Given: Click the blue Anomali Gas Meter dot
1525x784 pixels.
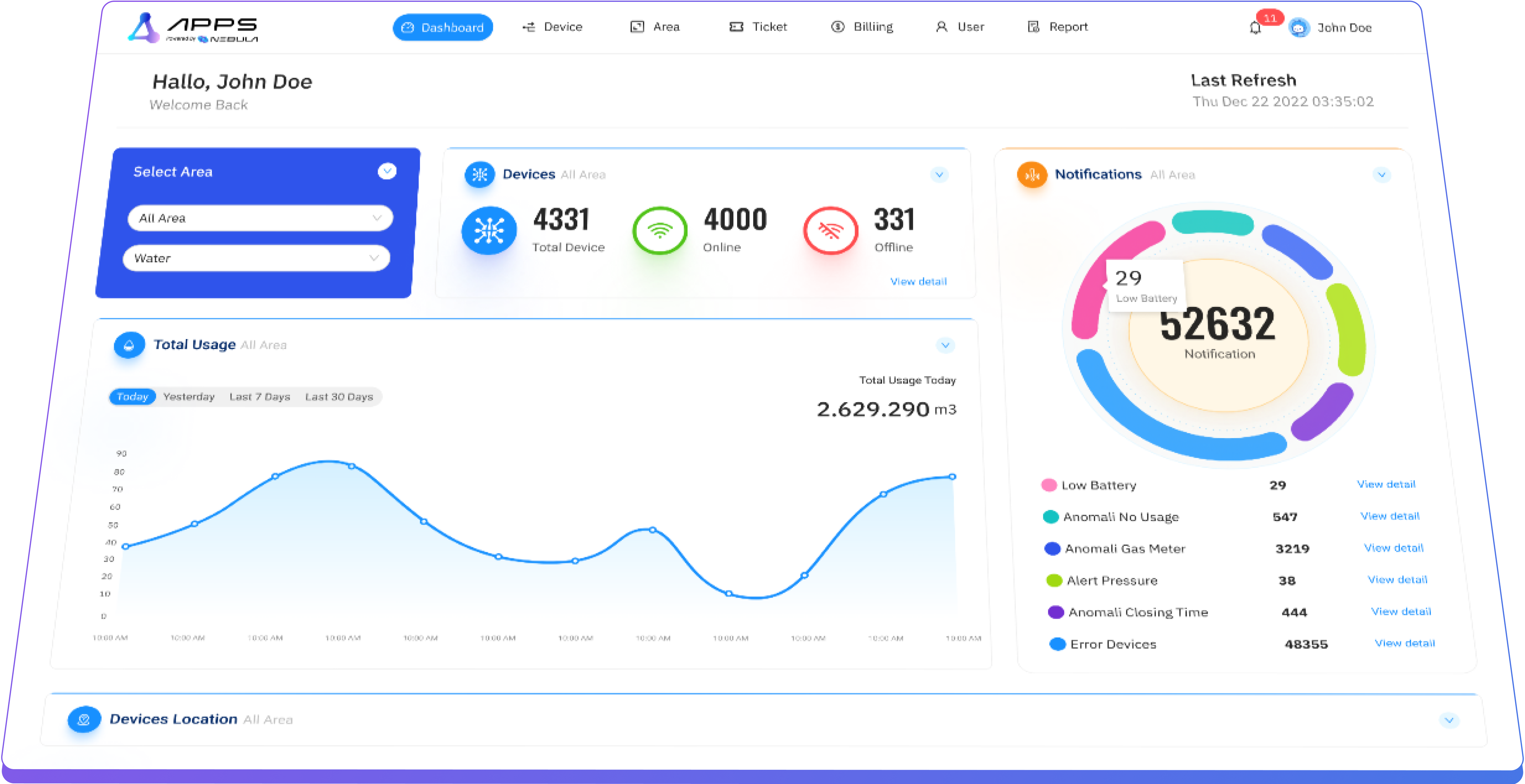Looking at the screenshot, I should tap(1052, 549).
